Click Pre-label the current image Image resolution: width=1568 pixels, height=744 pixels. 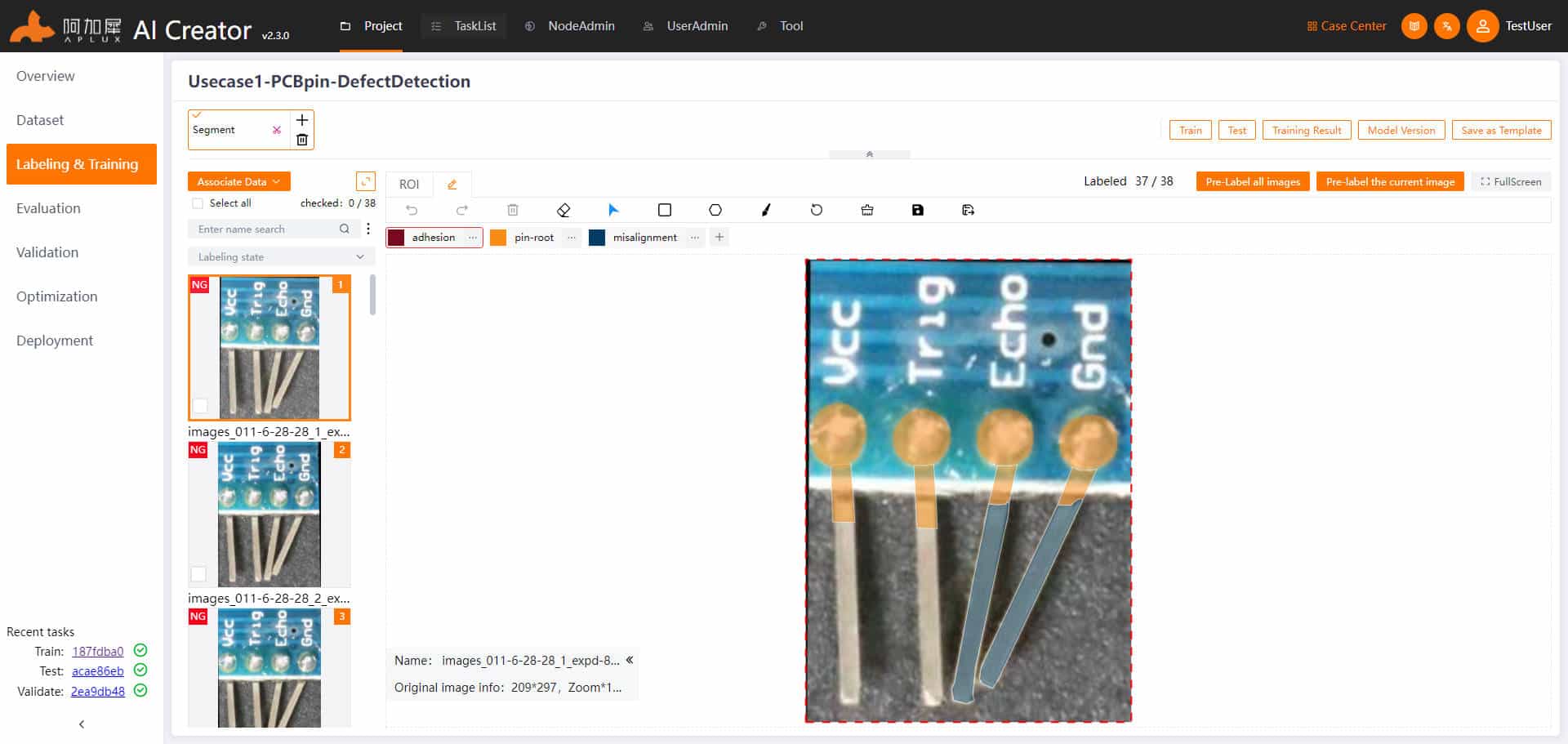(1390, 181)
